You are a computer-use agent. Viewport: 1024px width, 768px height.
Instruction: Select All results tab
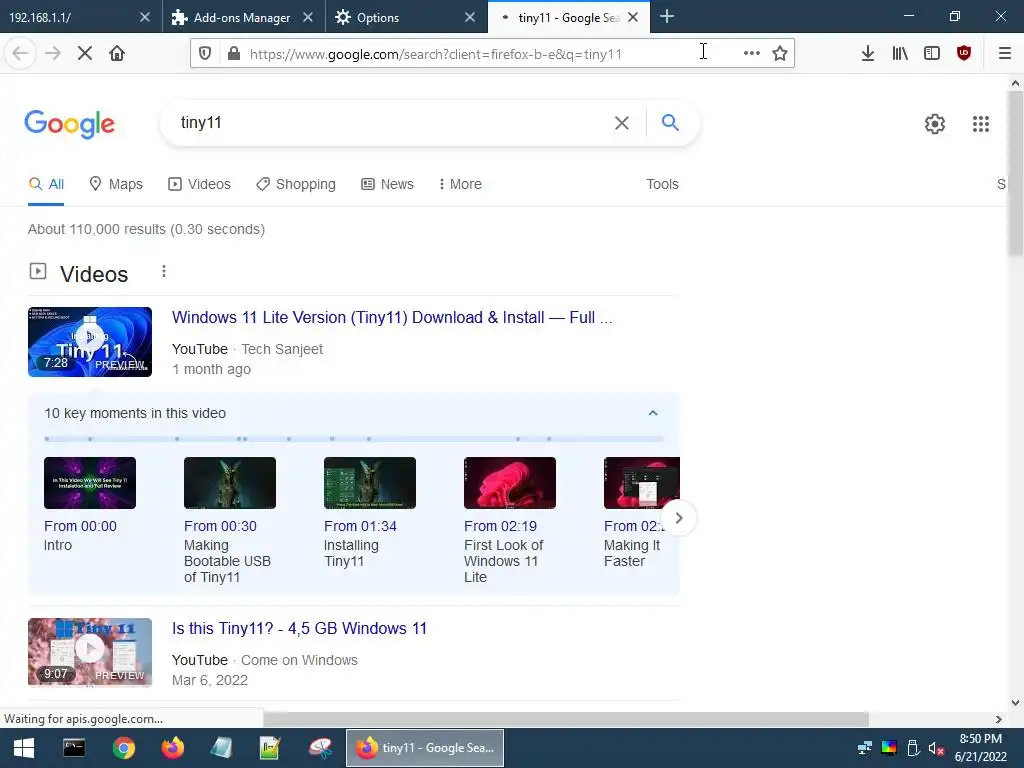[x=46, y=184]
